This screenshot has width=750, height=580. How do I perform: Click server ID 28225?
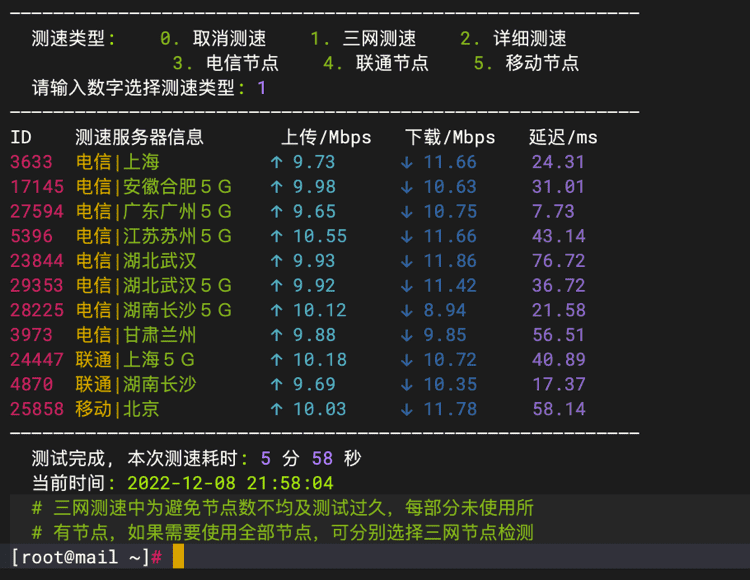(37, 310)
